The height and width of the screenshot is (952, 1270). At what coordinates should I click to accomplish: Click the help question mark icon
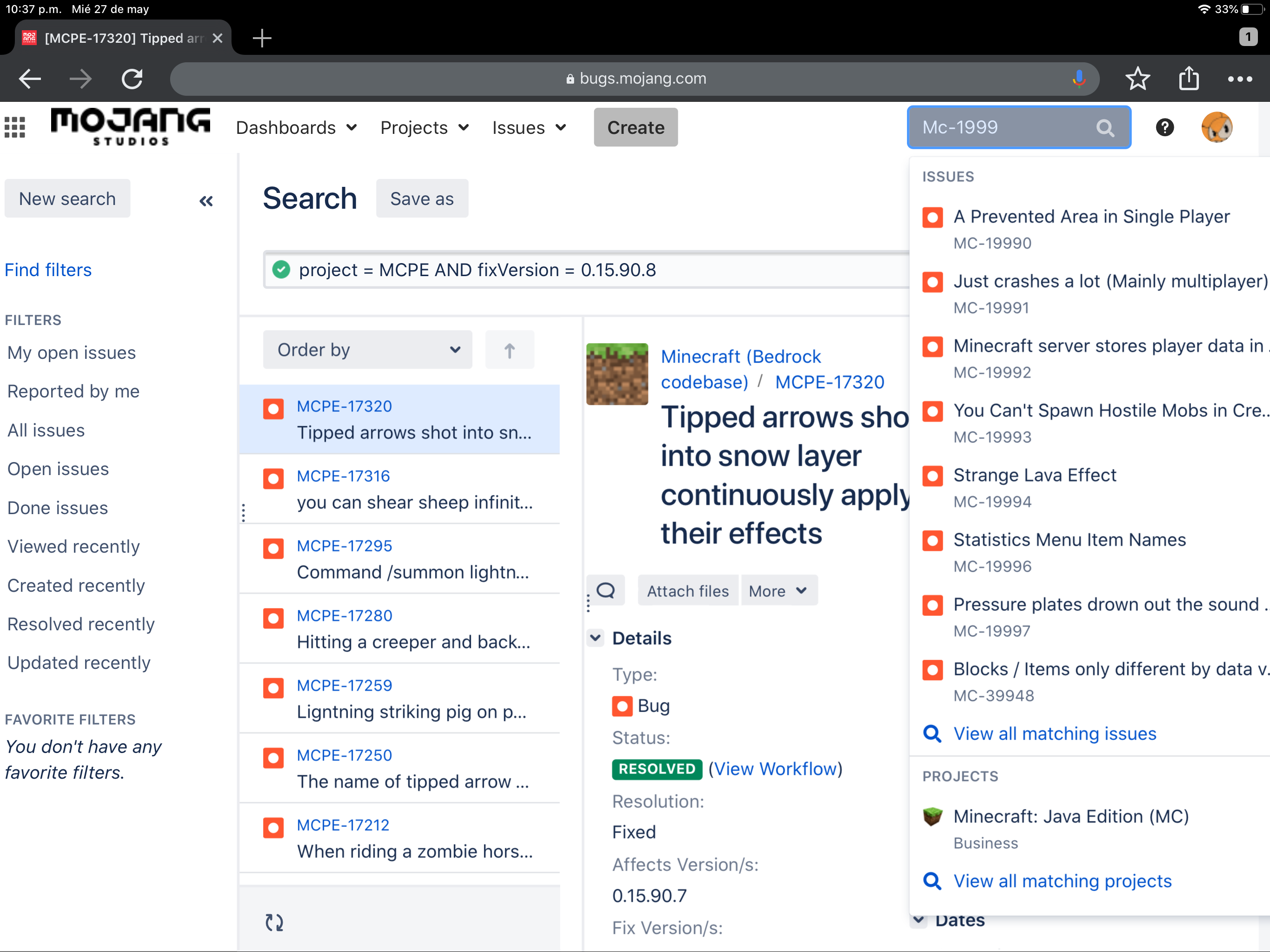1164,127
